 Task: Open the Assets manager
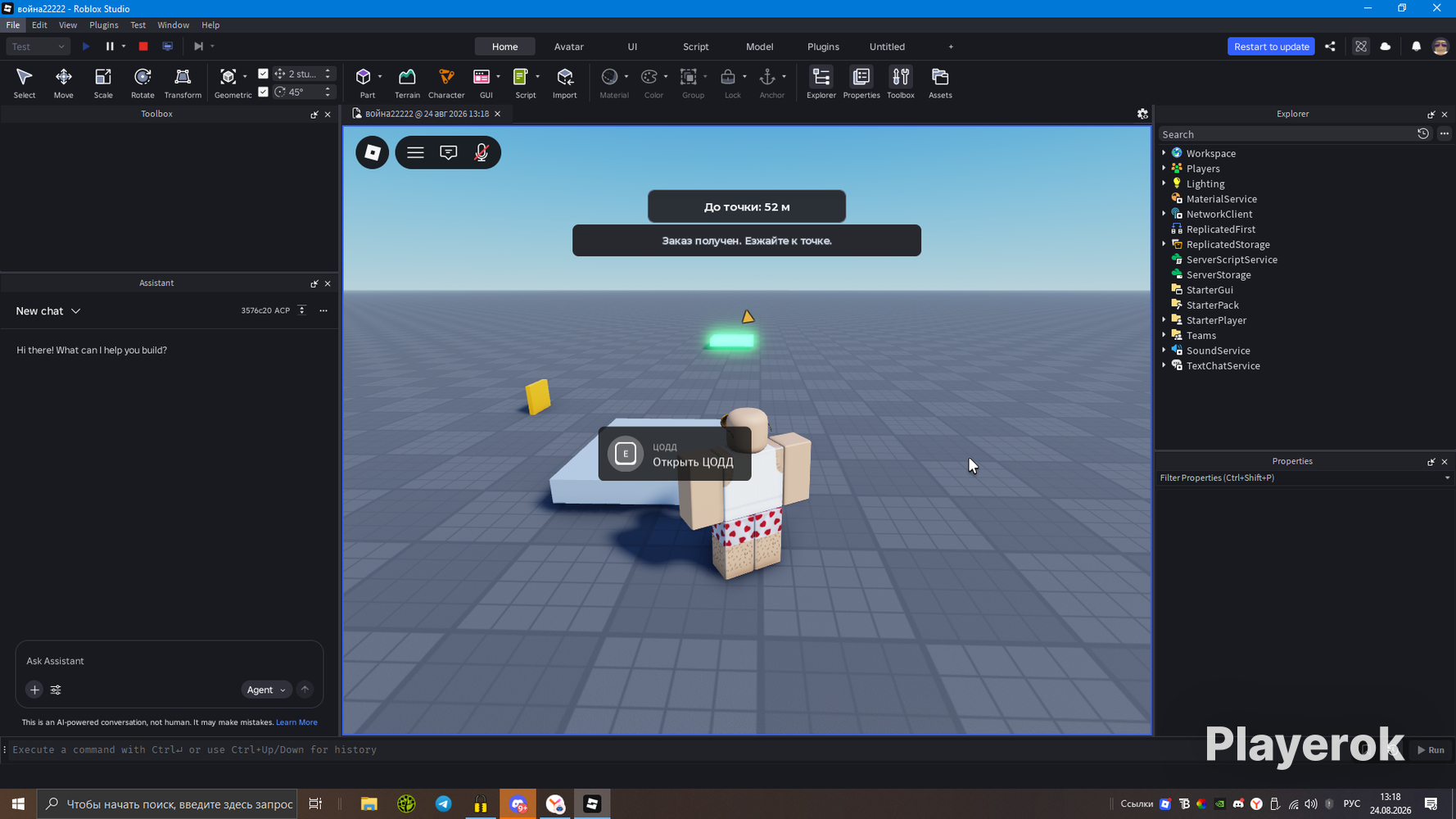tap(940, 83)
